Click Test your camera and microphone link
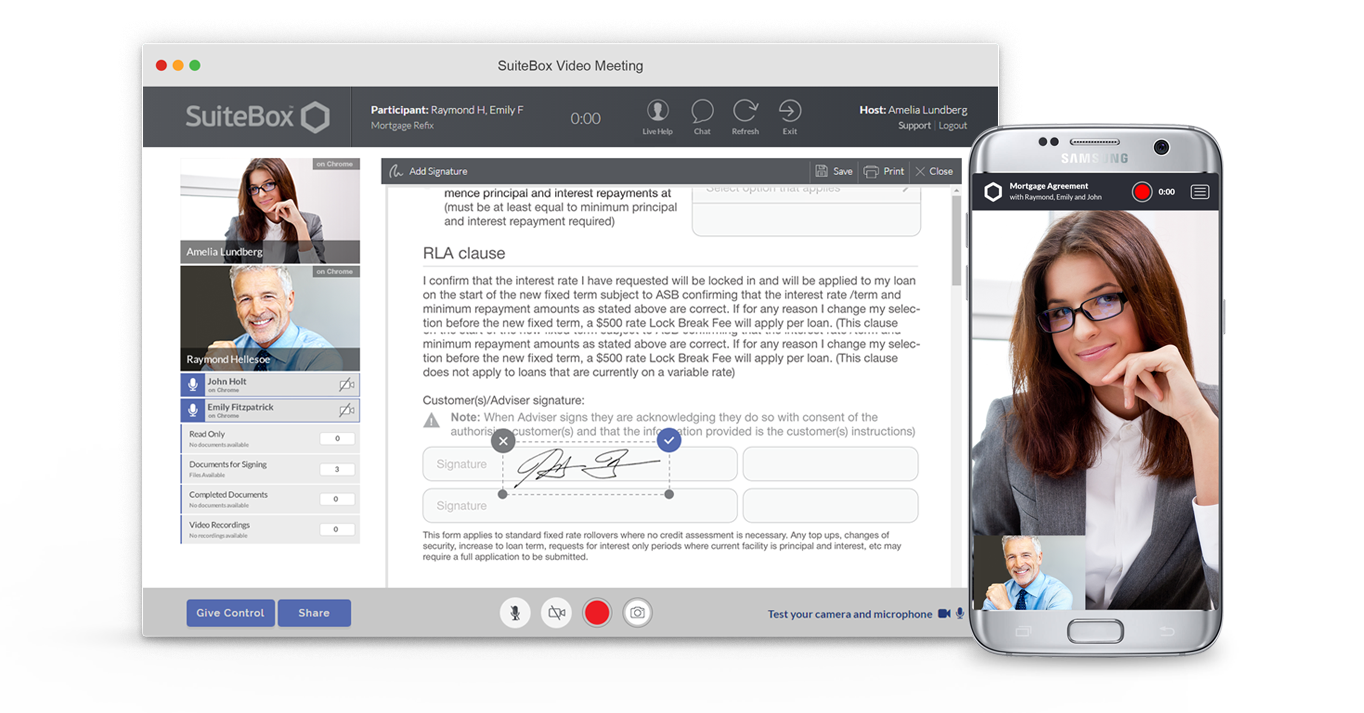This screenshot has width=1364, height=713. tap(850, 614)
